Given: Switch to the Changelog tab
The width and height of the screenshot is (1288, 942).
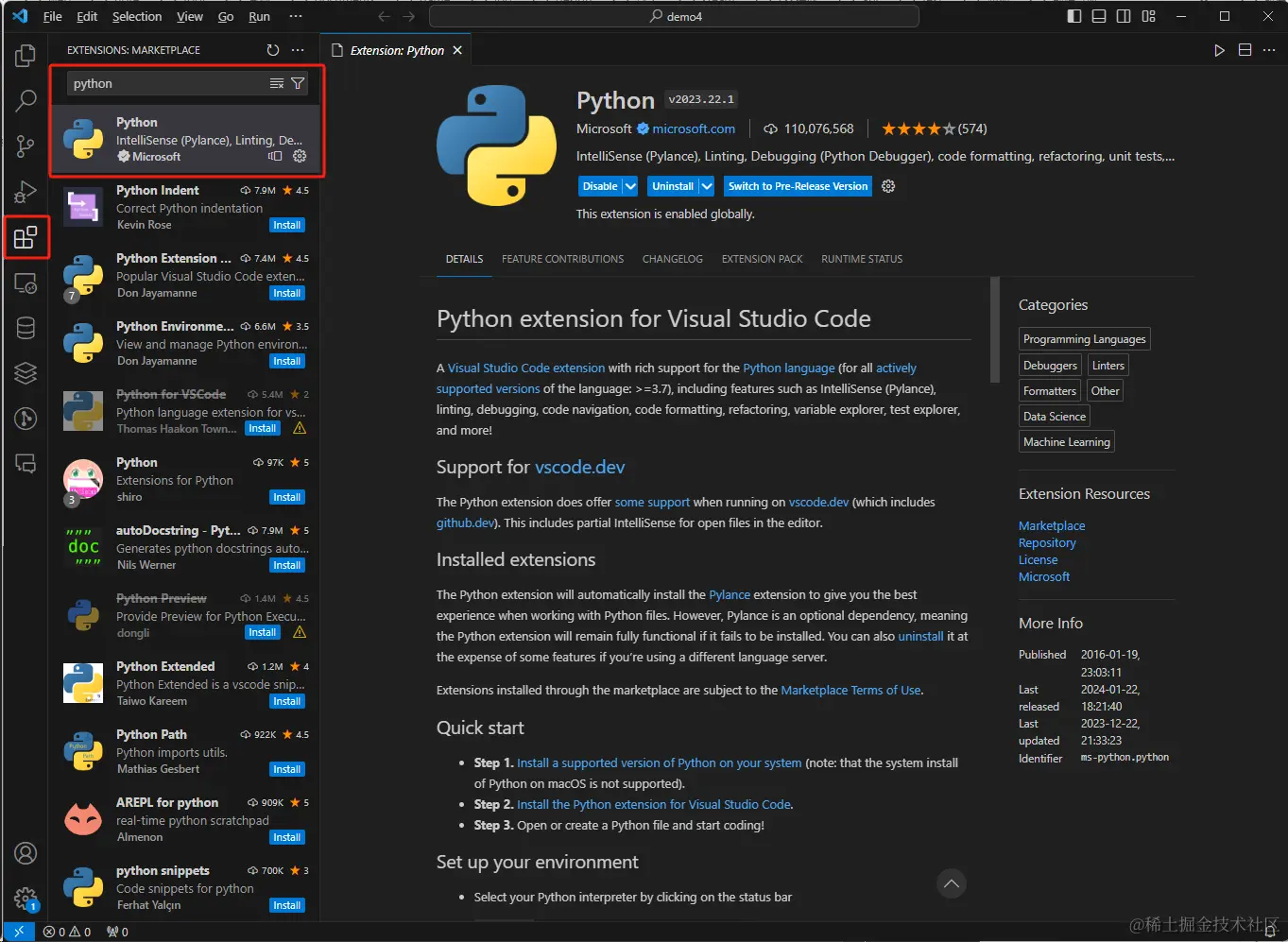Looking at the screenshot, I should [x=673, y=259].
